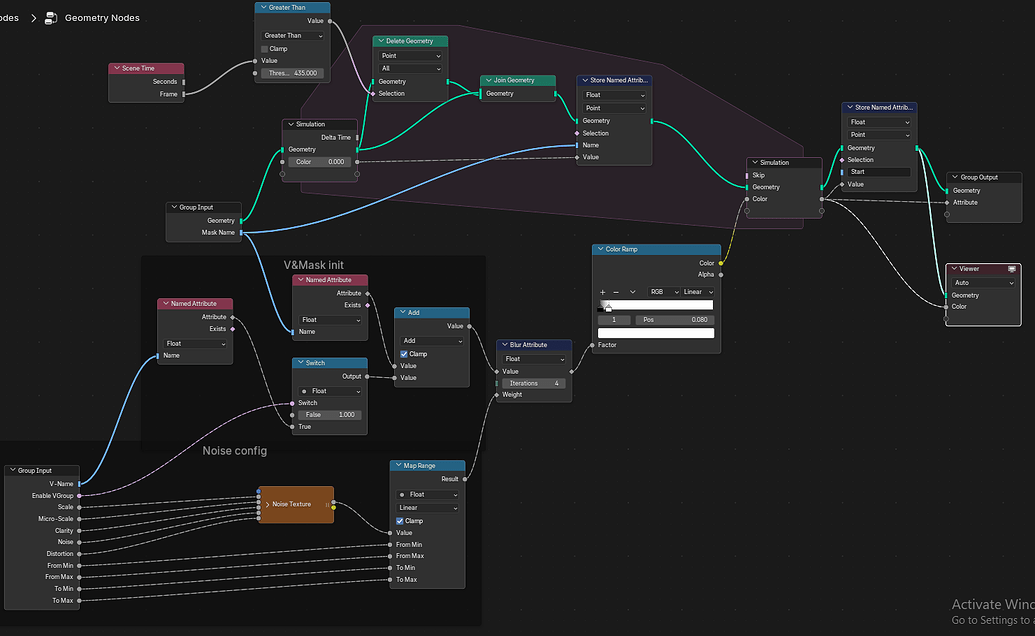
Task: Collapse the Blur Attribute node
Action: pos(504,345)
